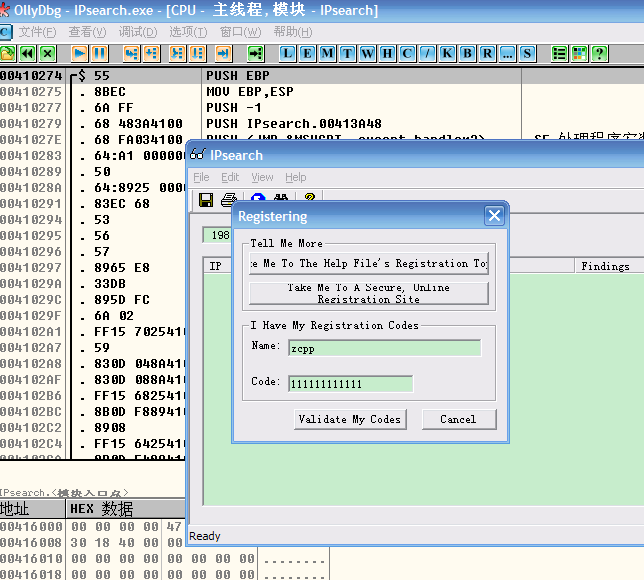Open IPsearch Edit menu

(230, 177)
